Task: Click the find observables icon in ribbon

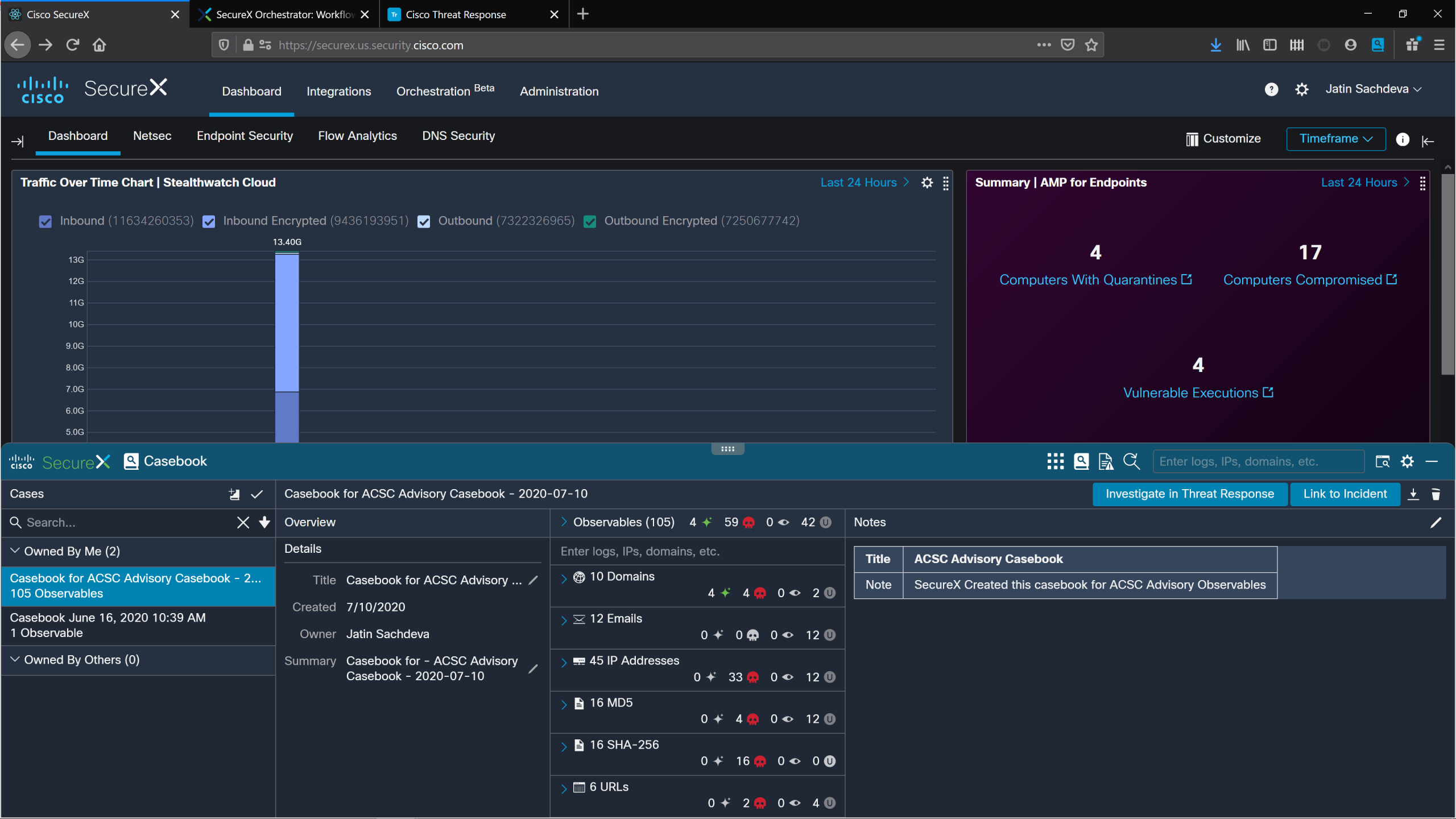Action: (1383, 461)
